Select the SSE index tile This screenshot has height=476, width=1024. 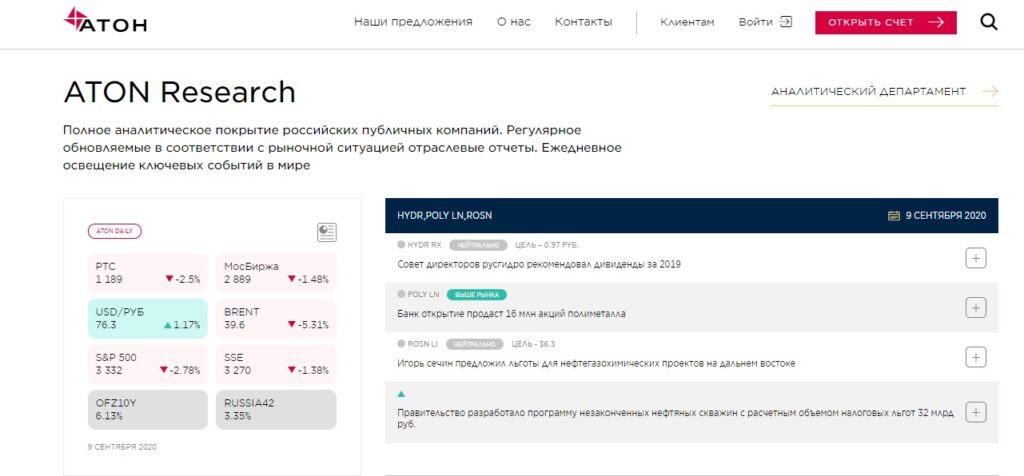pos(276,364)
